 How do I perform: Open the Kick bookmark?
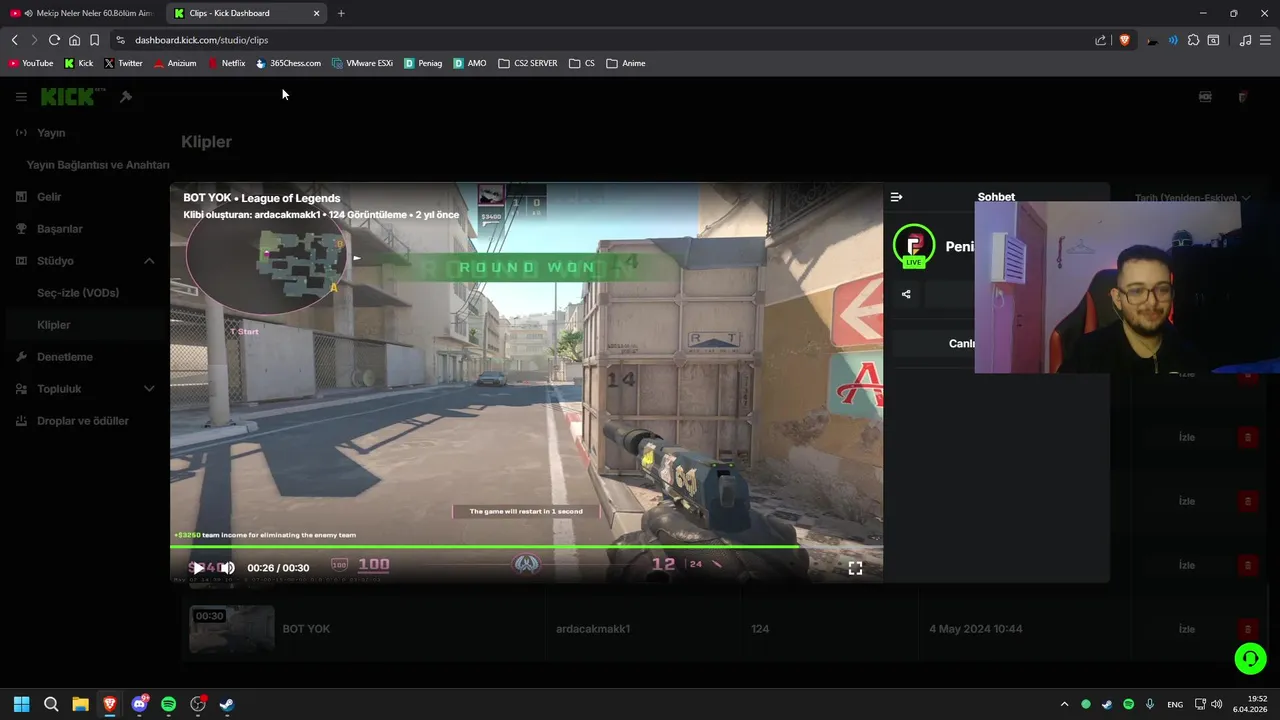[79, 63]
